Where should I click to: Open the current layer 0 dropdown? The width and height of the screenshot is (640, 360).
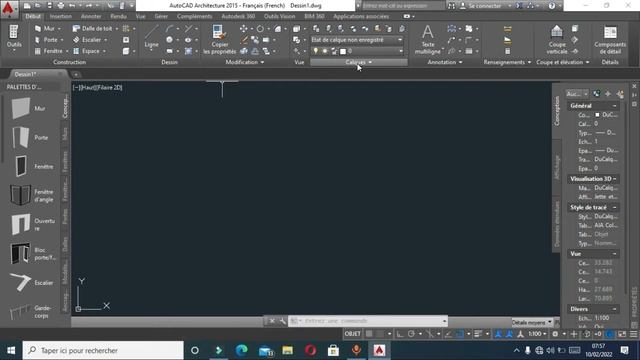pos(357,51)
